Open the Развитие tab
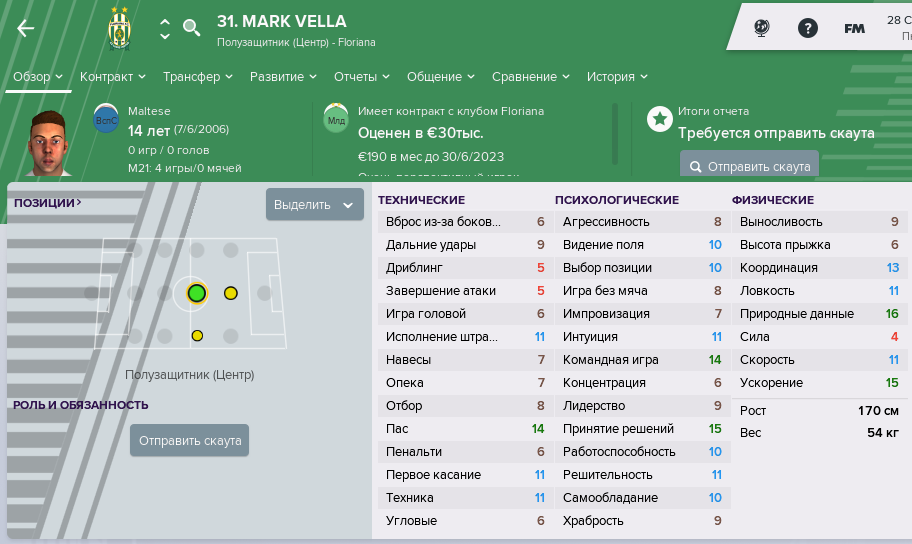 point(283,77)
